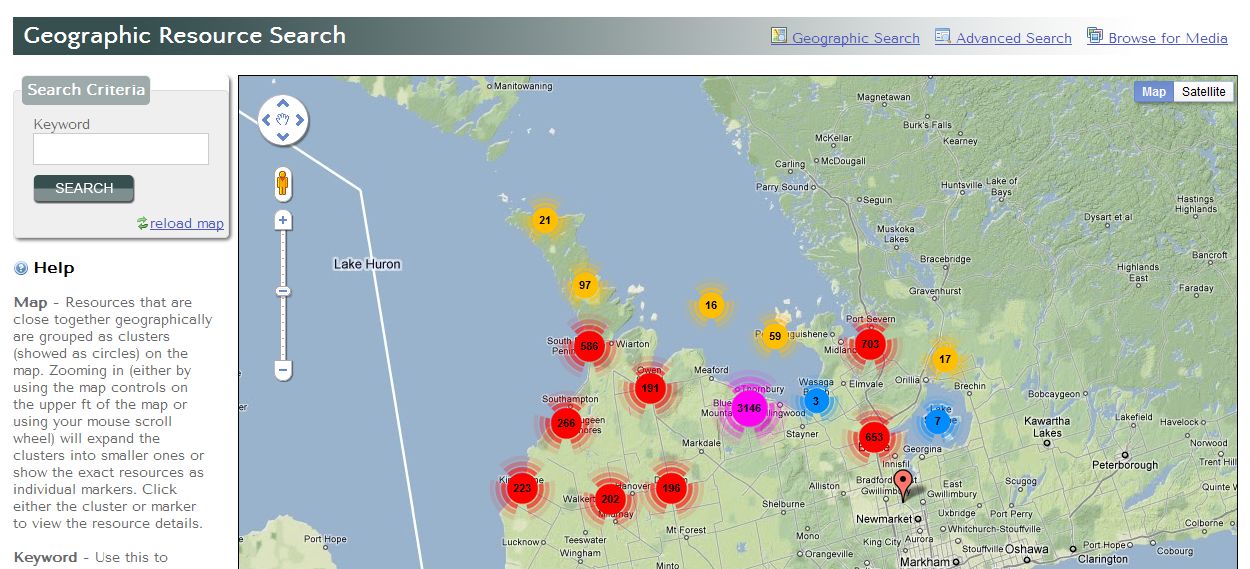Viewport: 1250px width, 569px height.
Task: Open the red cluster marked 586
Action: tap(589, 346)
